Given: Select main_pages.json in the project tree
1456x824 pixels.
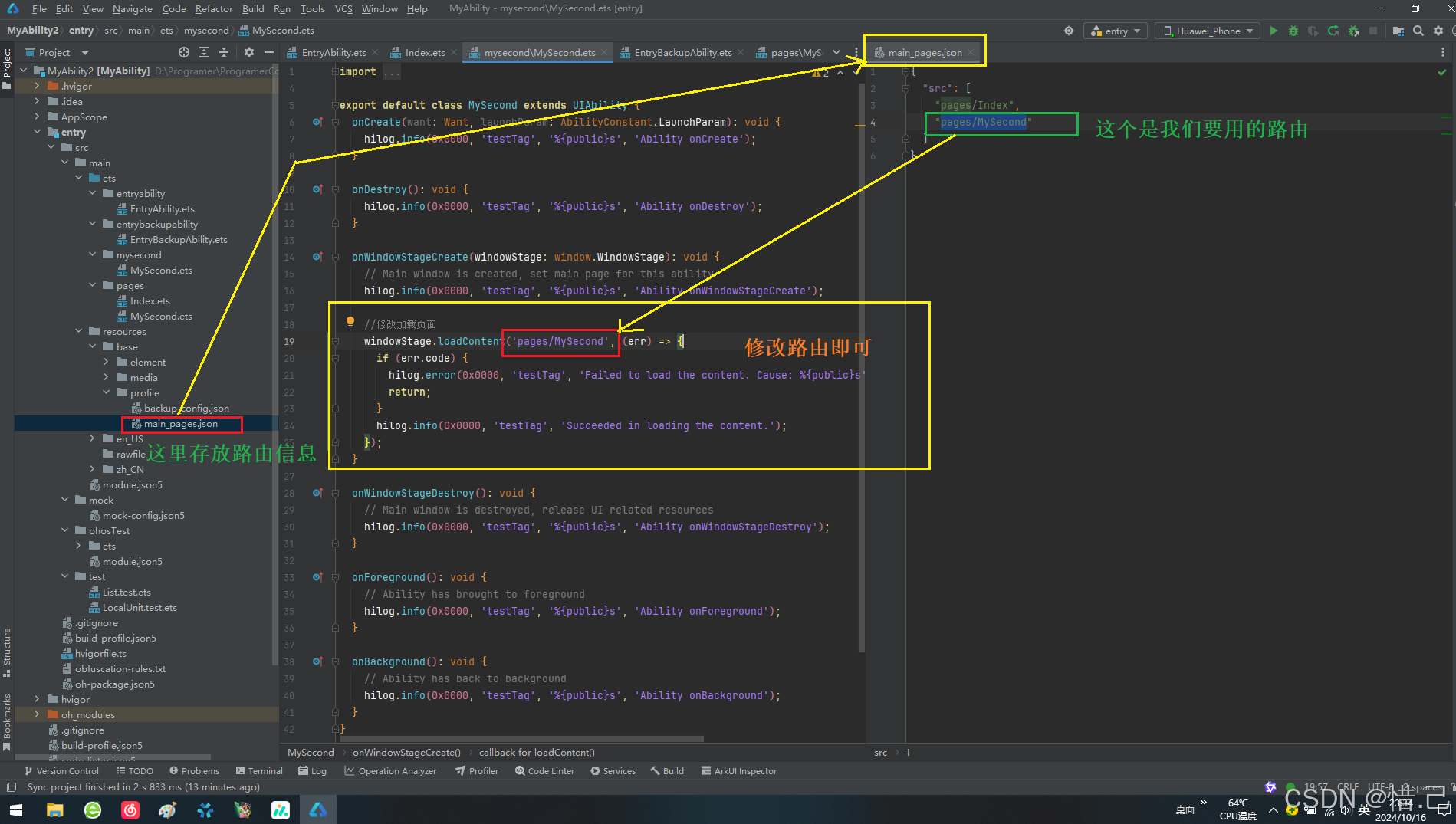Looking at the screenshot, I should [181, 424].
